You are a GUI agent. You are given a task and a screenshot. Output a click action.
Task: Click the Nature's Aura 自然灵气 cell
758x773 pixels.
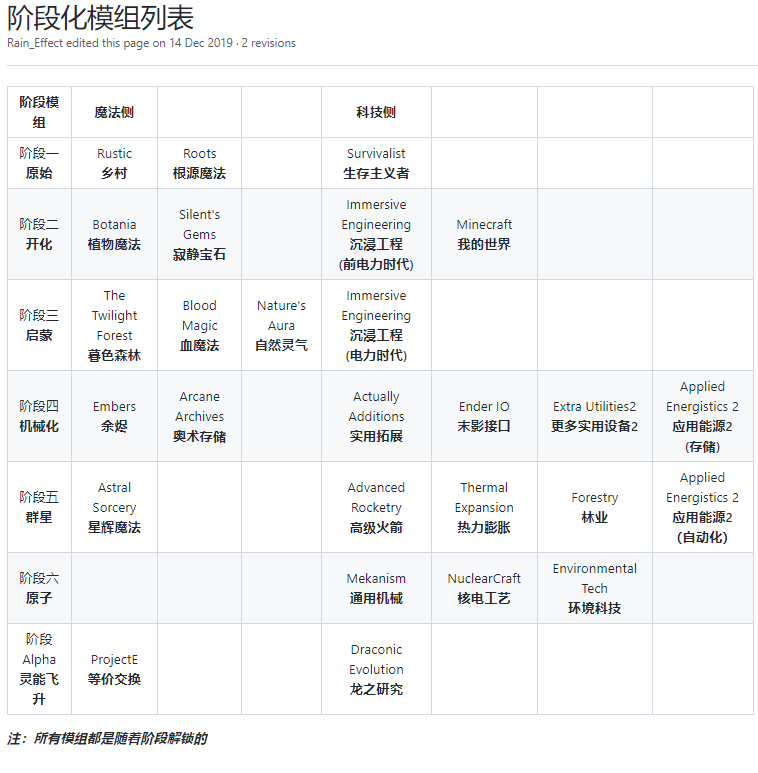tap(281, 325)
